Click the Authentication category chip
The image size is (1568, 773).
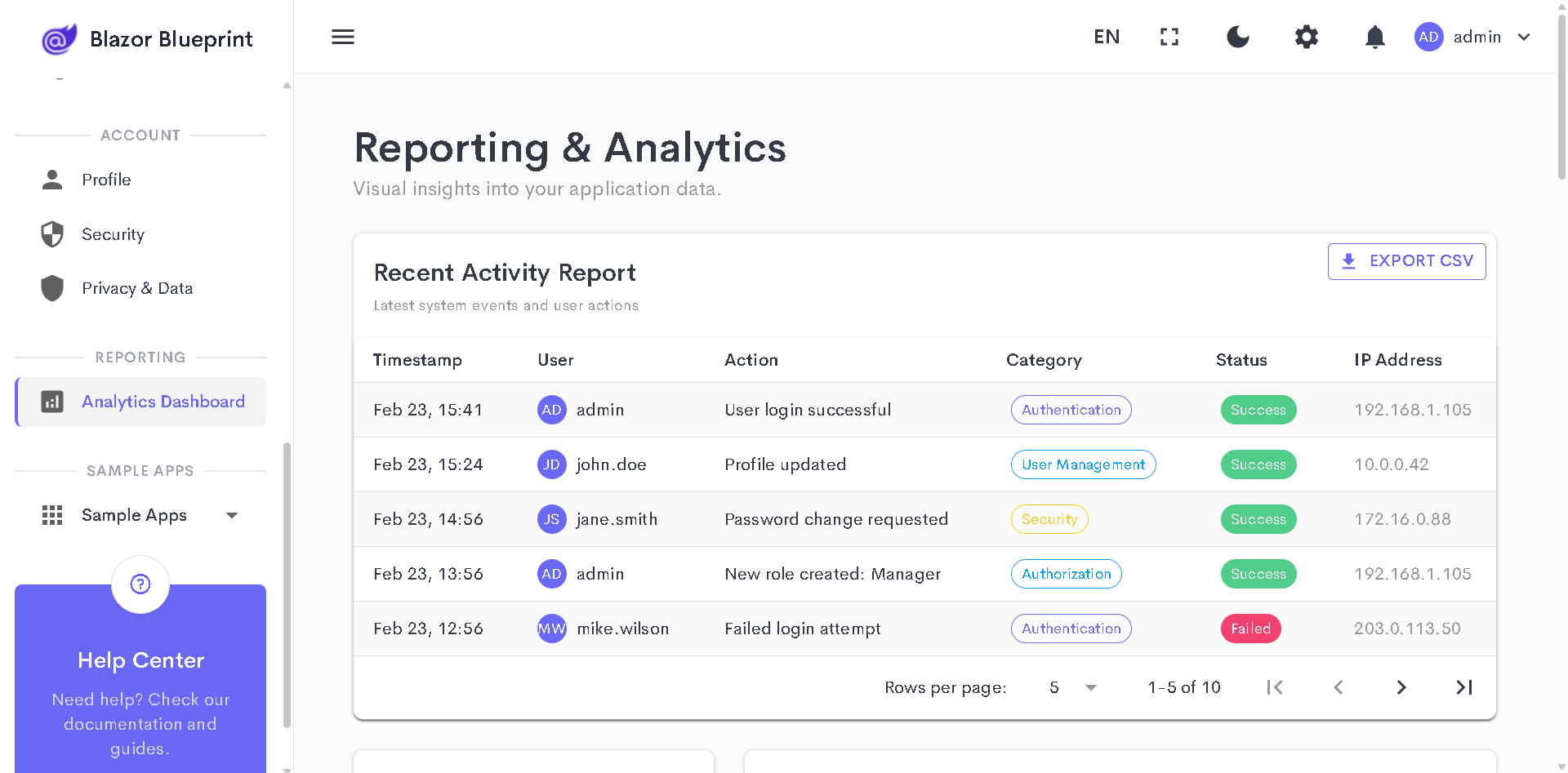1071,410
